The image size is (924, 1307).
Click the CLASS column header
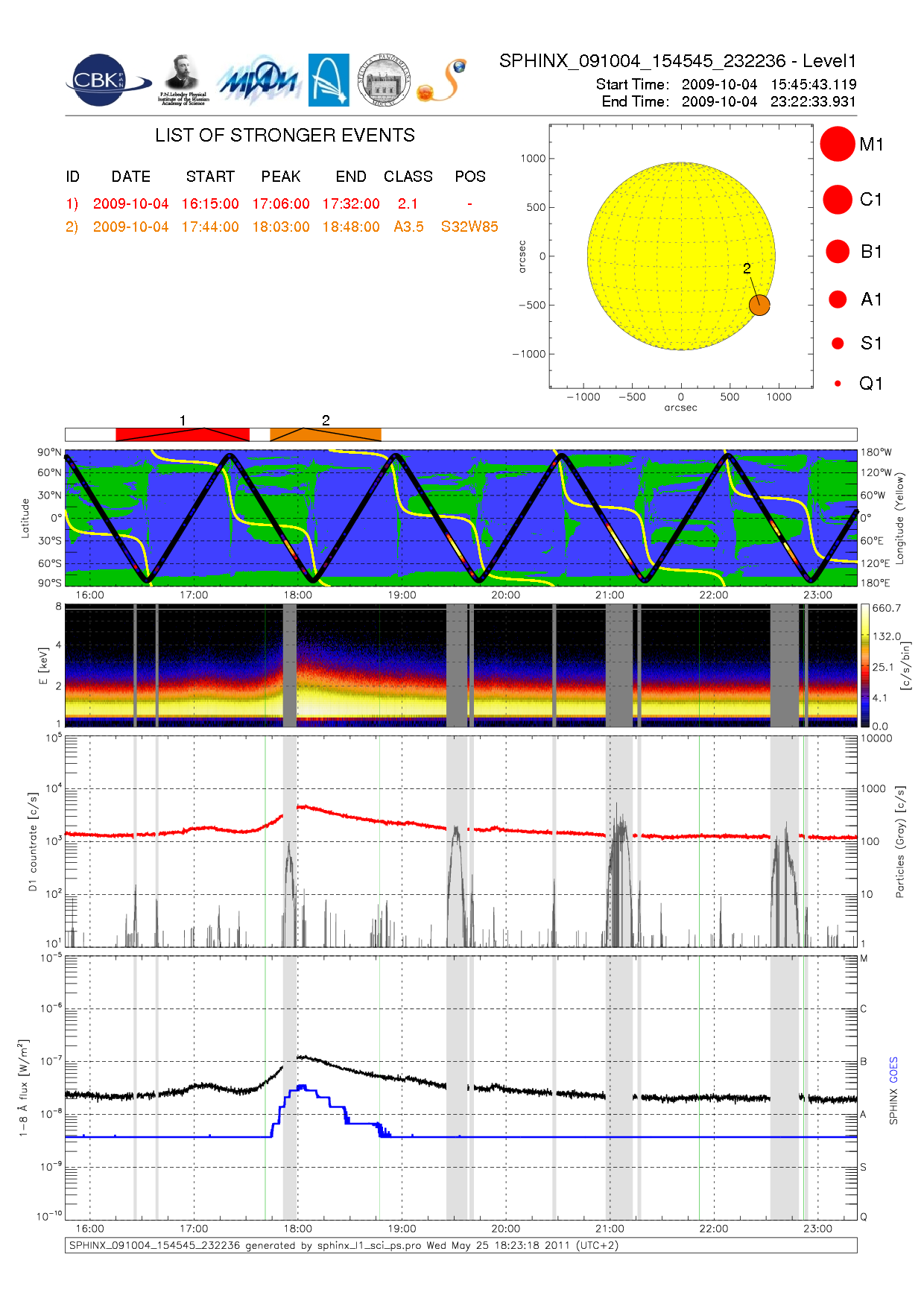408,177
